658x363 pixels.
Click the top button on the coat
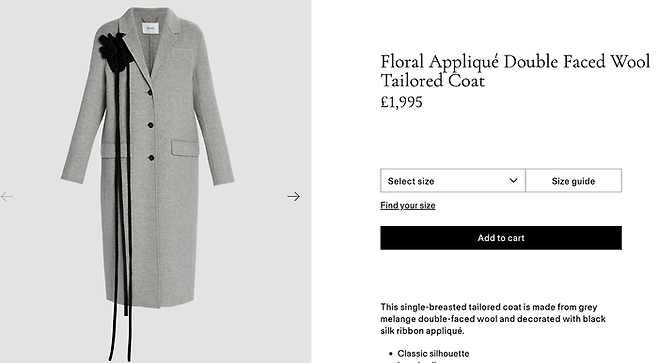click(x=150, y=92)
